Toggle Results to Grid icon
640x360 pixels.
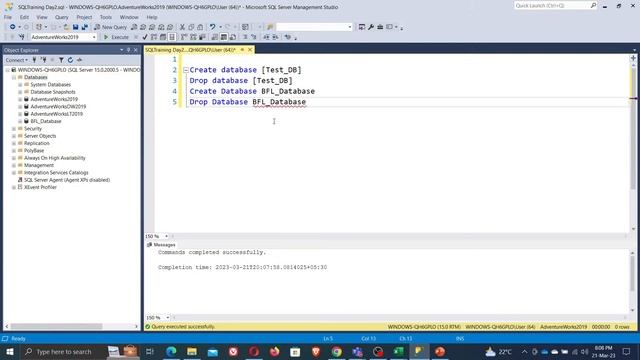point(224,37)
